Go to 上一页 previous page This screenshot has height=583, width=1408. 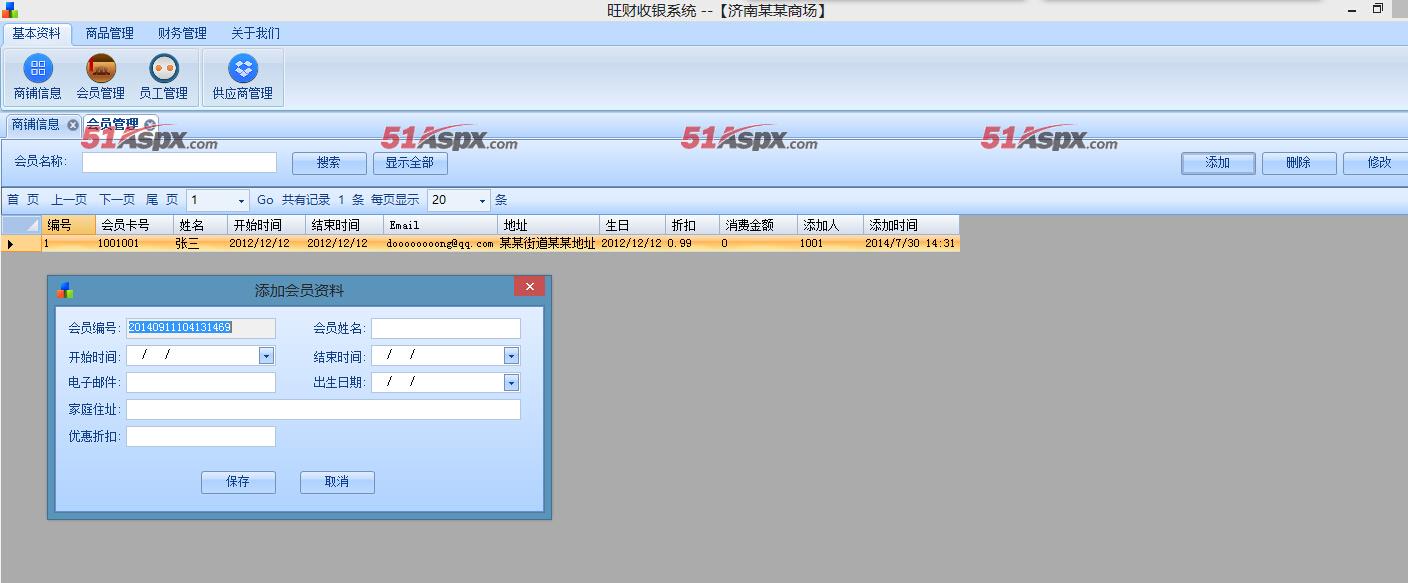click(69, 200)
